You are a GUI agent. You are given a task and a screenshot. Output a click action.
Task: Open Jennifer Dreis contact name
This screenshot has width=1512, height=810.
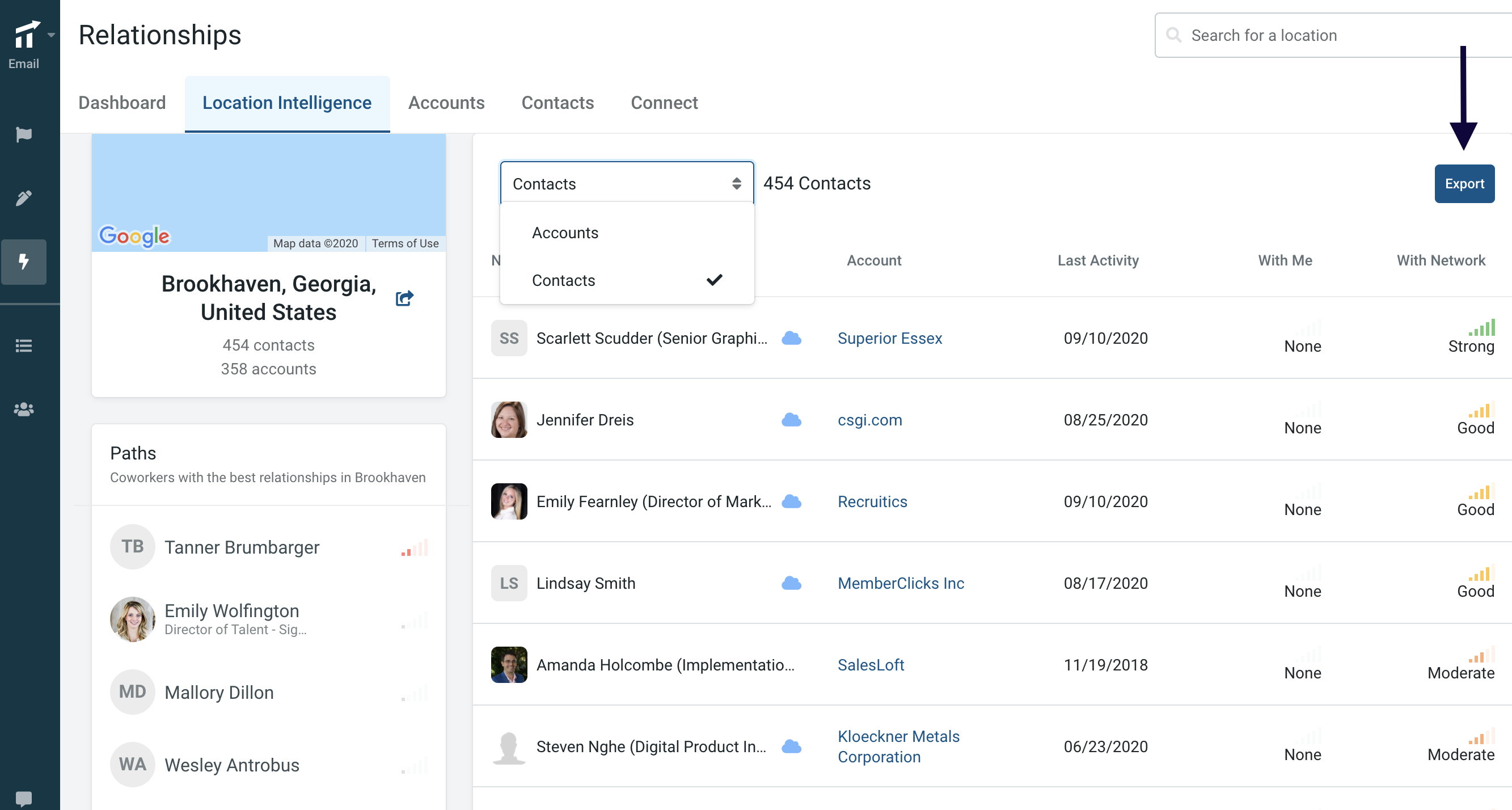pyautogui.click(x=585, y=420)
